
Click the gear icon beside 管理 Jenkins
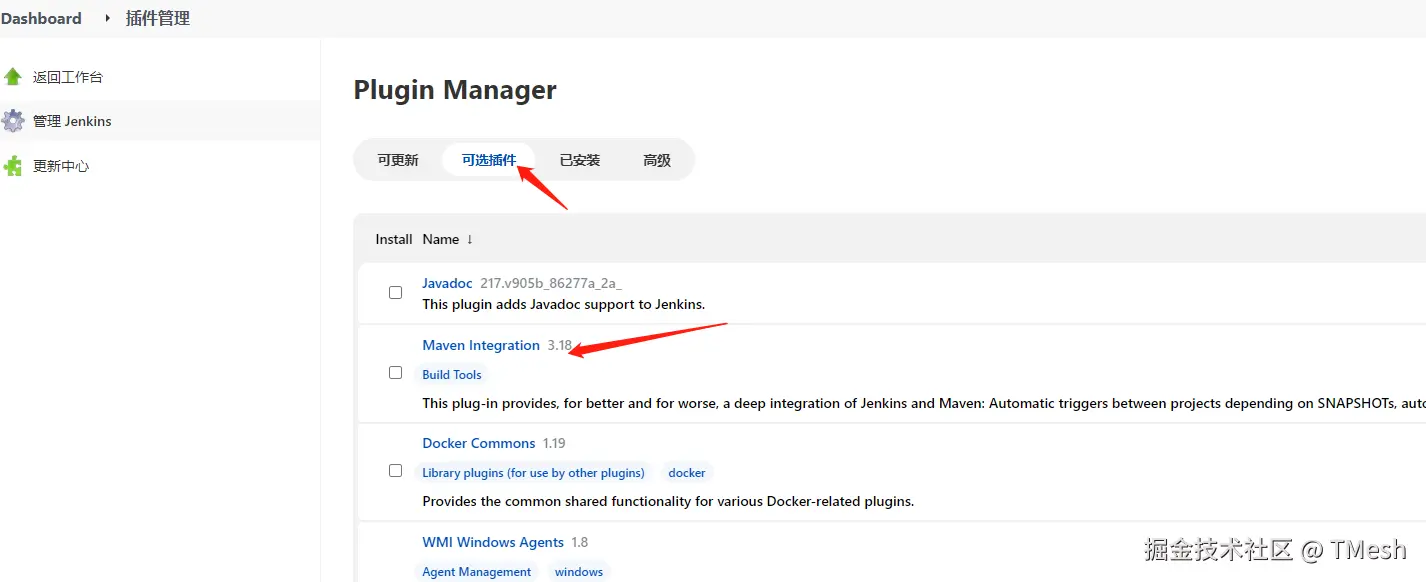(x=13, y=121)
